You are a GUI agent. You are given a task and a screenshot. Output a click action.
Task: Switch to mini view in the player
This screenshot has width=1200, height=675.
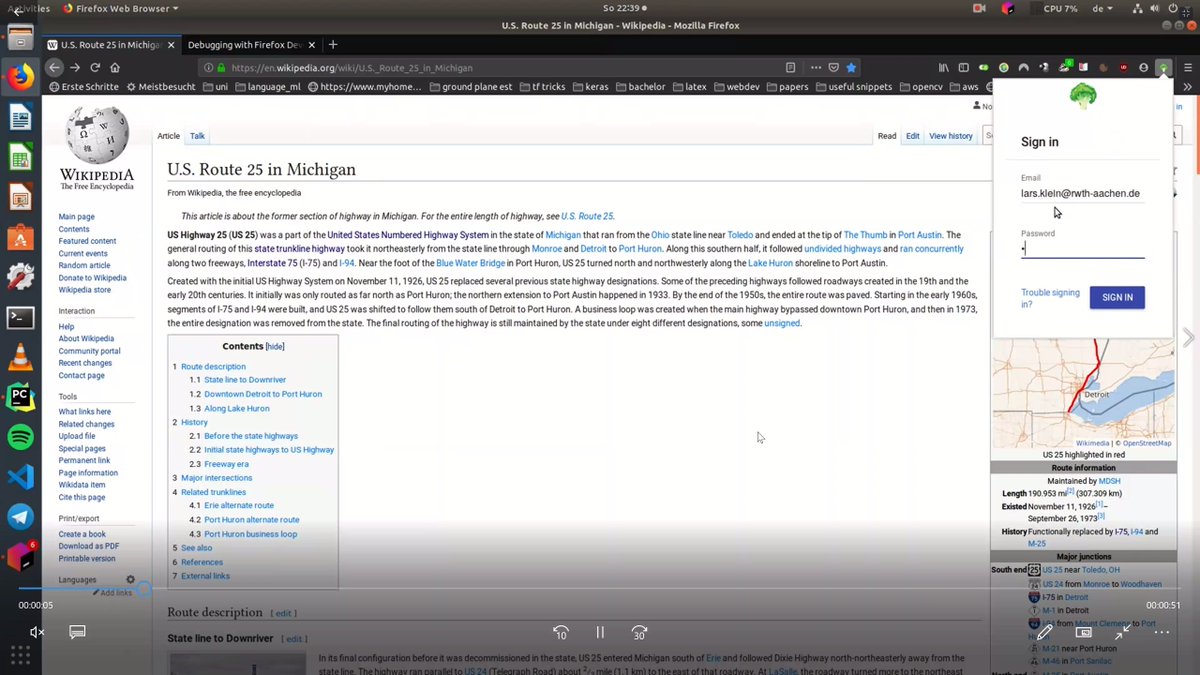[1083, 632]
